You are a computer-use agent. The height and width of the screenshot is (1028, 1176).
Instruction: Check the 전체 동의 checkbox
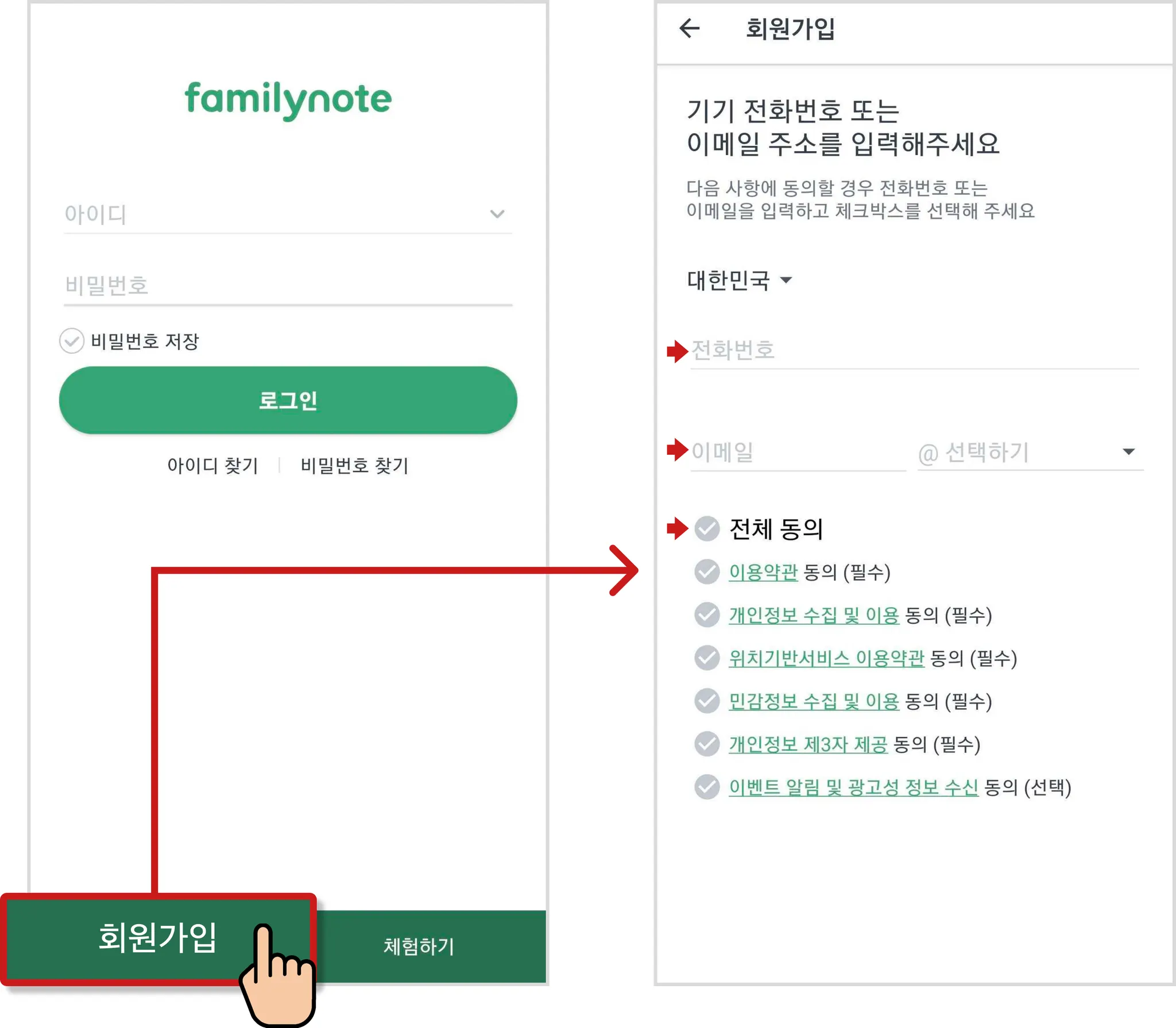tap(707, 528)
